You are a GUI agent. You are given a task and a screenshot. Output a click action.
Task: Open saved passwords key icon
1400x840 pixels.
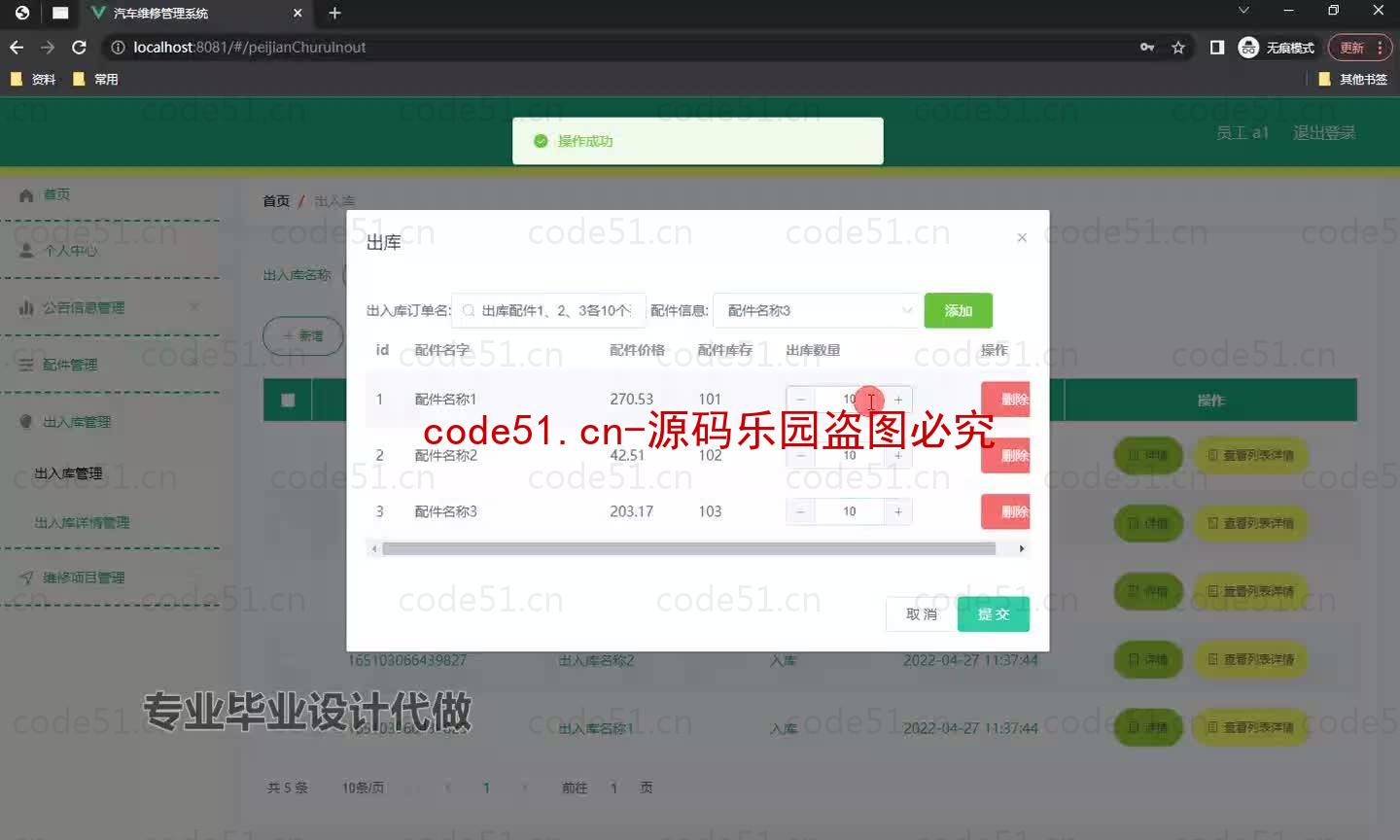[x=1147, y=47]
